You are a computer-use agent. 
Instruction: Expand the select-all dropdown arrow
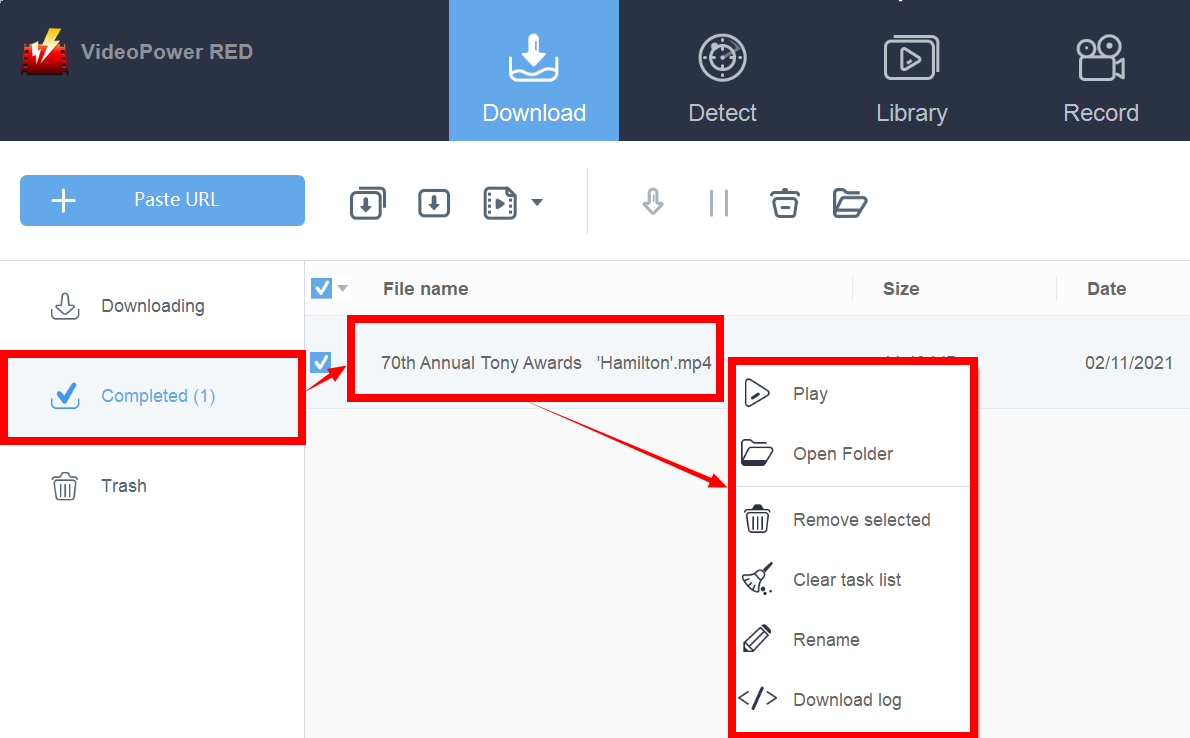(x=343, y=289)
